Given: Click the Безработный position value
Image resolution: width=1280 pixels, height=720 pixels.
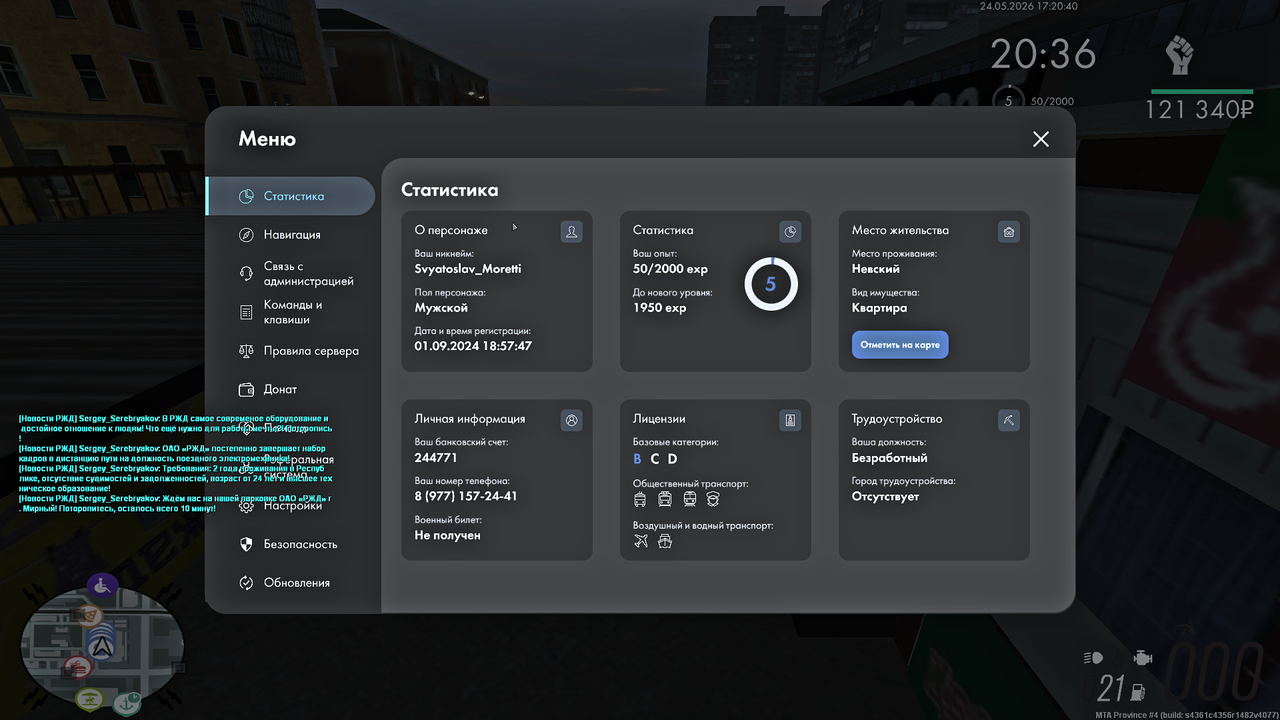Looking at the screenshot, I should click(x=890, y=458).
